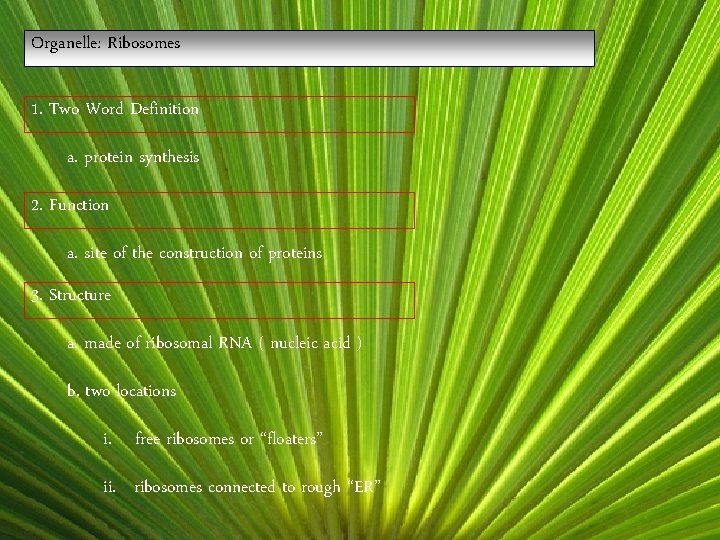Click the "Organelle: Ribosomes" title box
The width and height of the screenshot is (720, 540).
tap(309, 49)
